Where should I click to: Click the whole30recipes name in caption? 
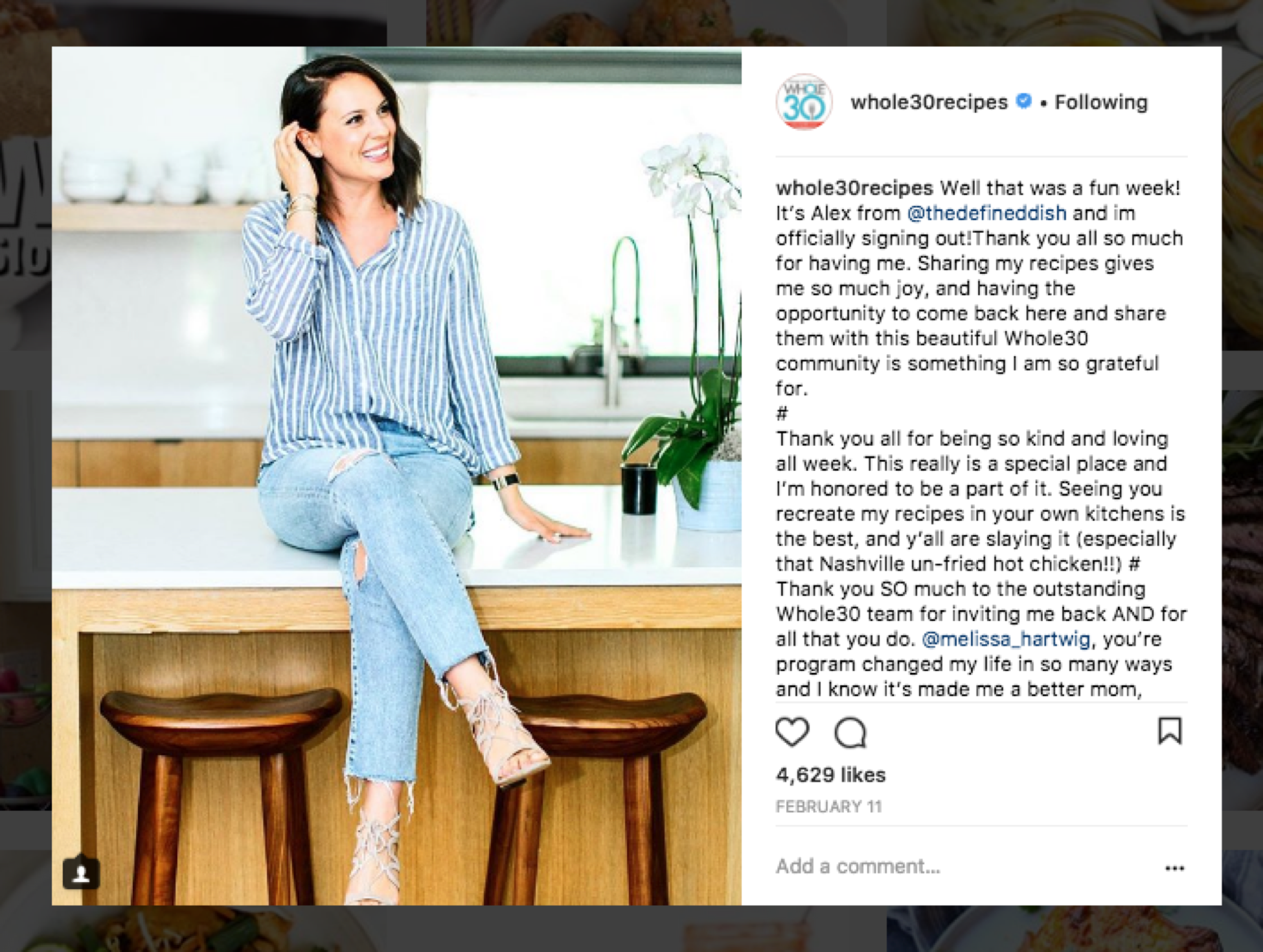pos(854,188)
